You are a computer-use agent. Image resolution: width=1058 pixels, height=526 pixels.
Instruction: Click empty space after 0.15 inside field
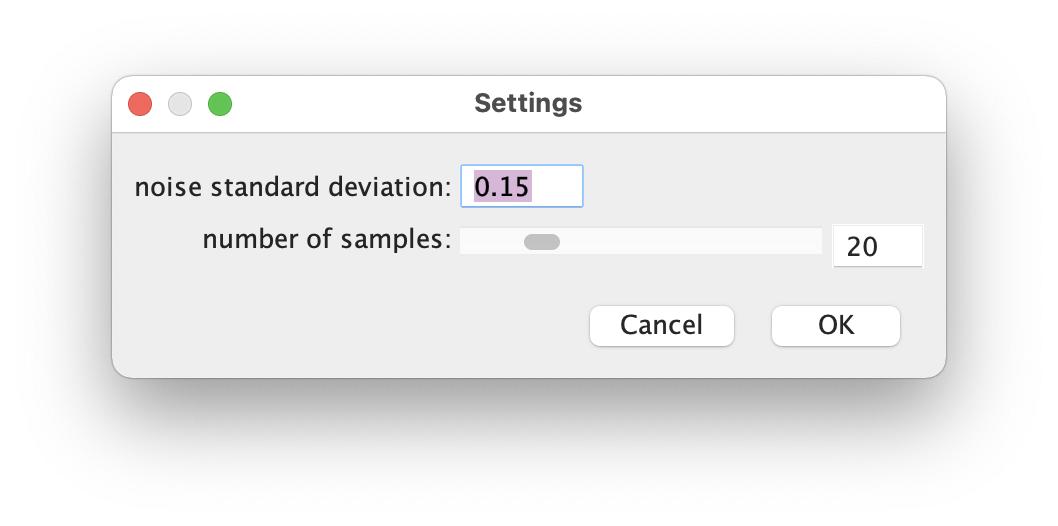[x=556, y=186]
